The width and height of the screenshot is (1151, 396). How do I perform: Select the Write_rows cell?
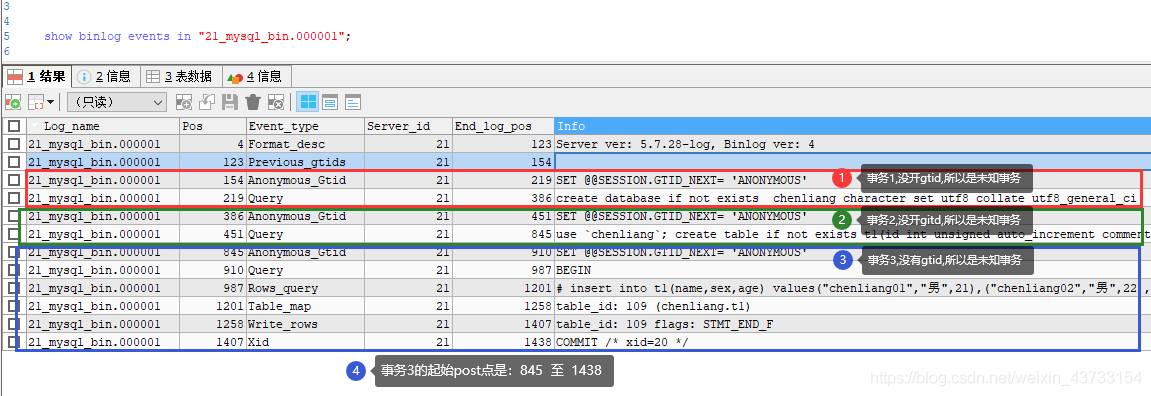coord(305,324)
